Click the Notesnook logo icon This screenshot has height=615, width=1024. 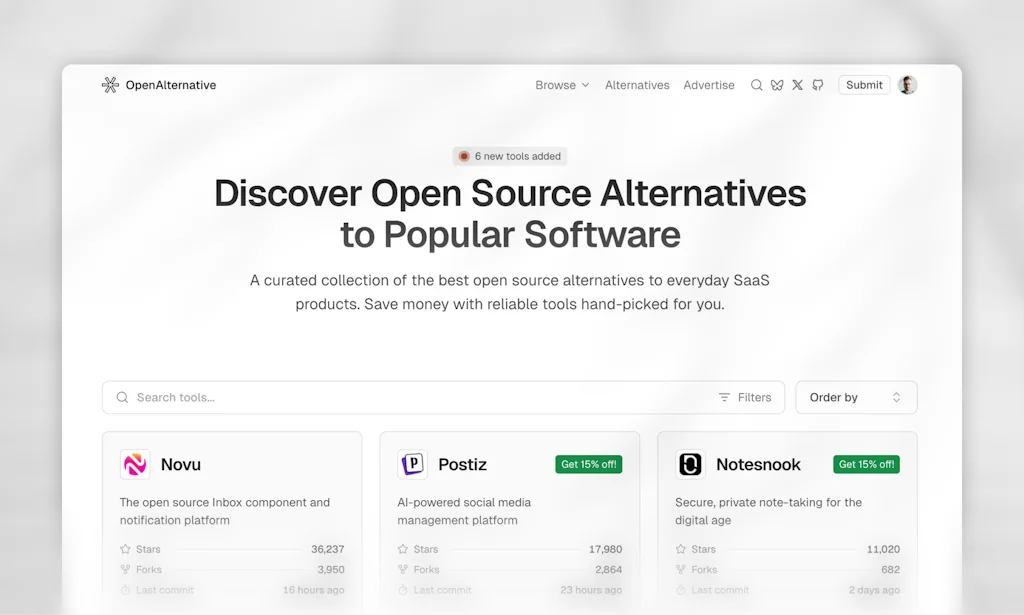click(x=693, y=464)
